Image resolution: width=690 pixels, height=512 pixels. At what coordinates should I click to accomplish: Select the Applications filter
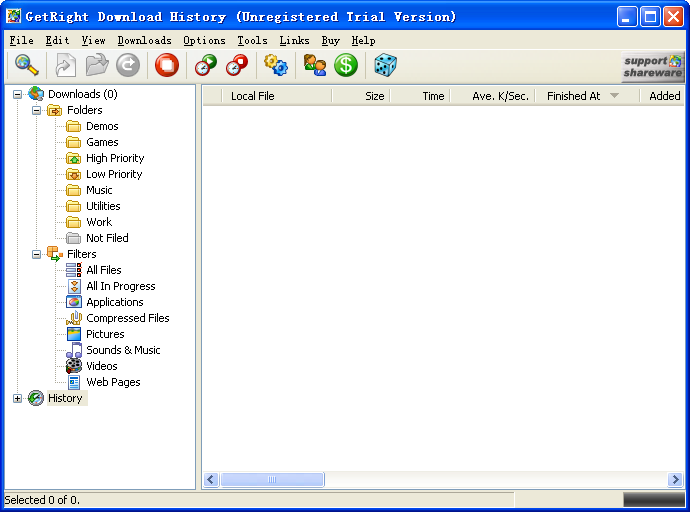(x=115, y=302)
